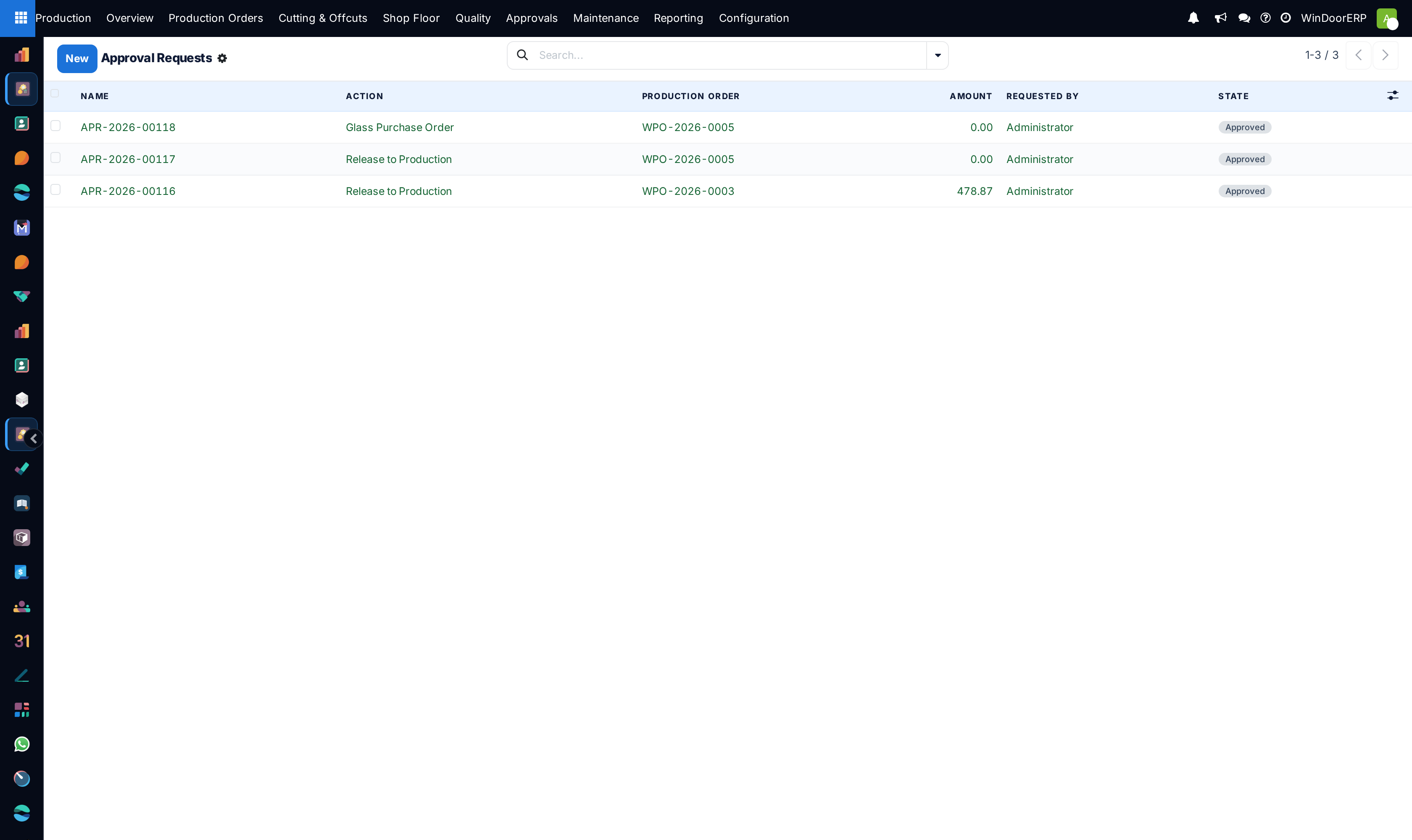The height and width of the screenshot is (840, 1412).
Task: Select the APR-2026-00117 row checkbox
Action: coord(55,157)
